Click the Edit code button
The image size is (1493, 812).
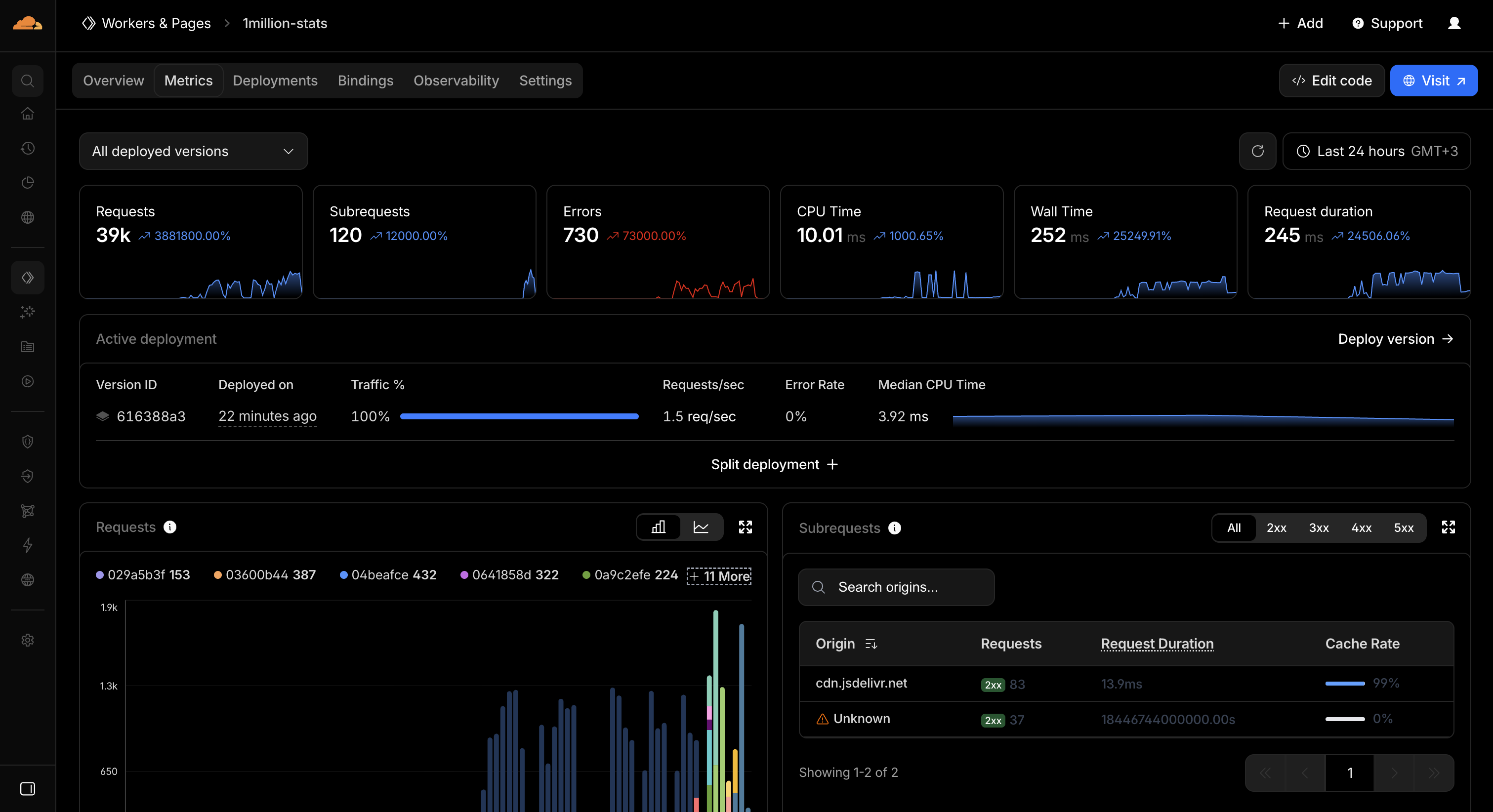[x=1331, y=81]
